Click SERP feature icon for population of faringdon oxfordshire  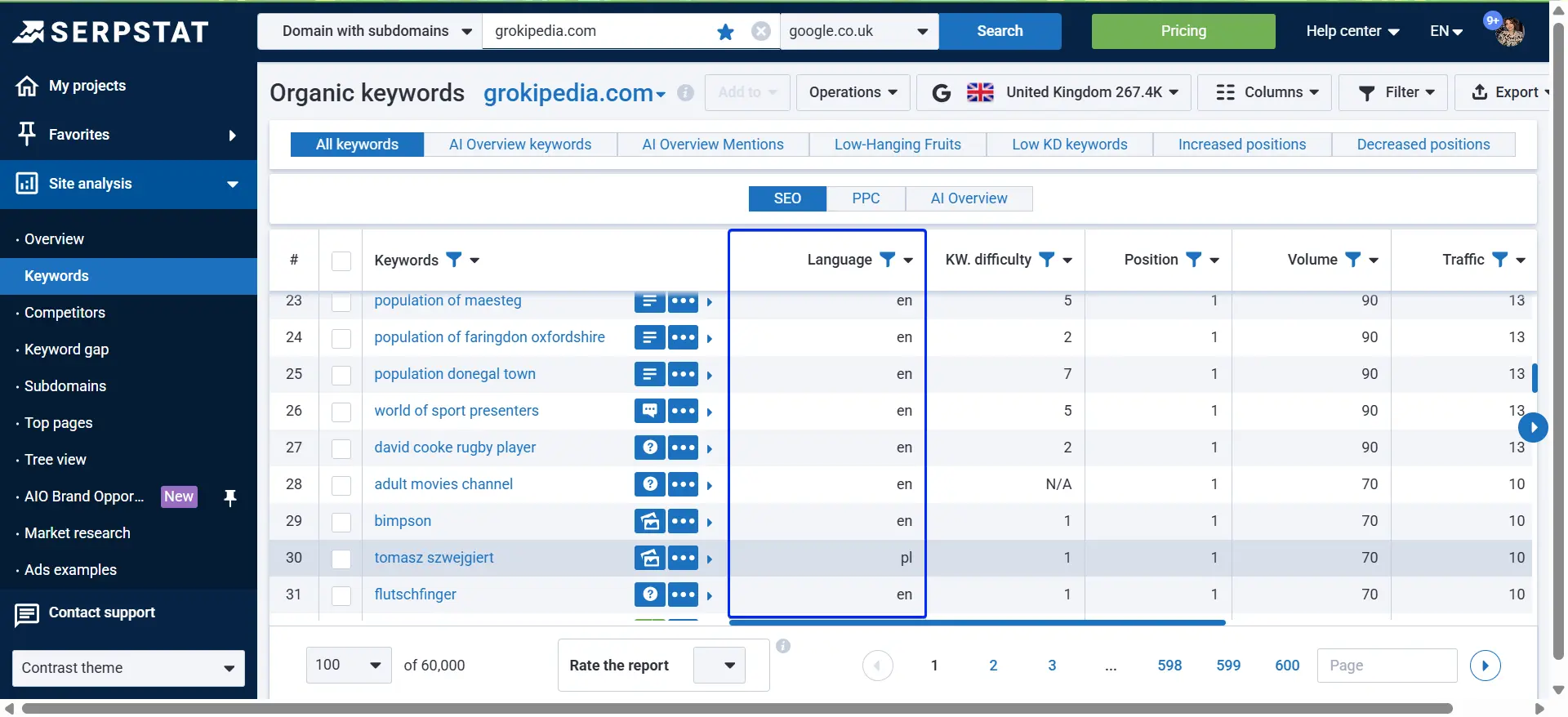tap(649, 337)
